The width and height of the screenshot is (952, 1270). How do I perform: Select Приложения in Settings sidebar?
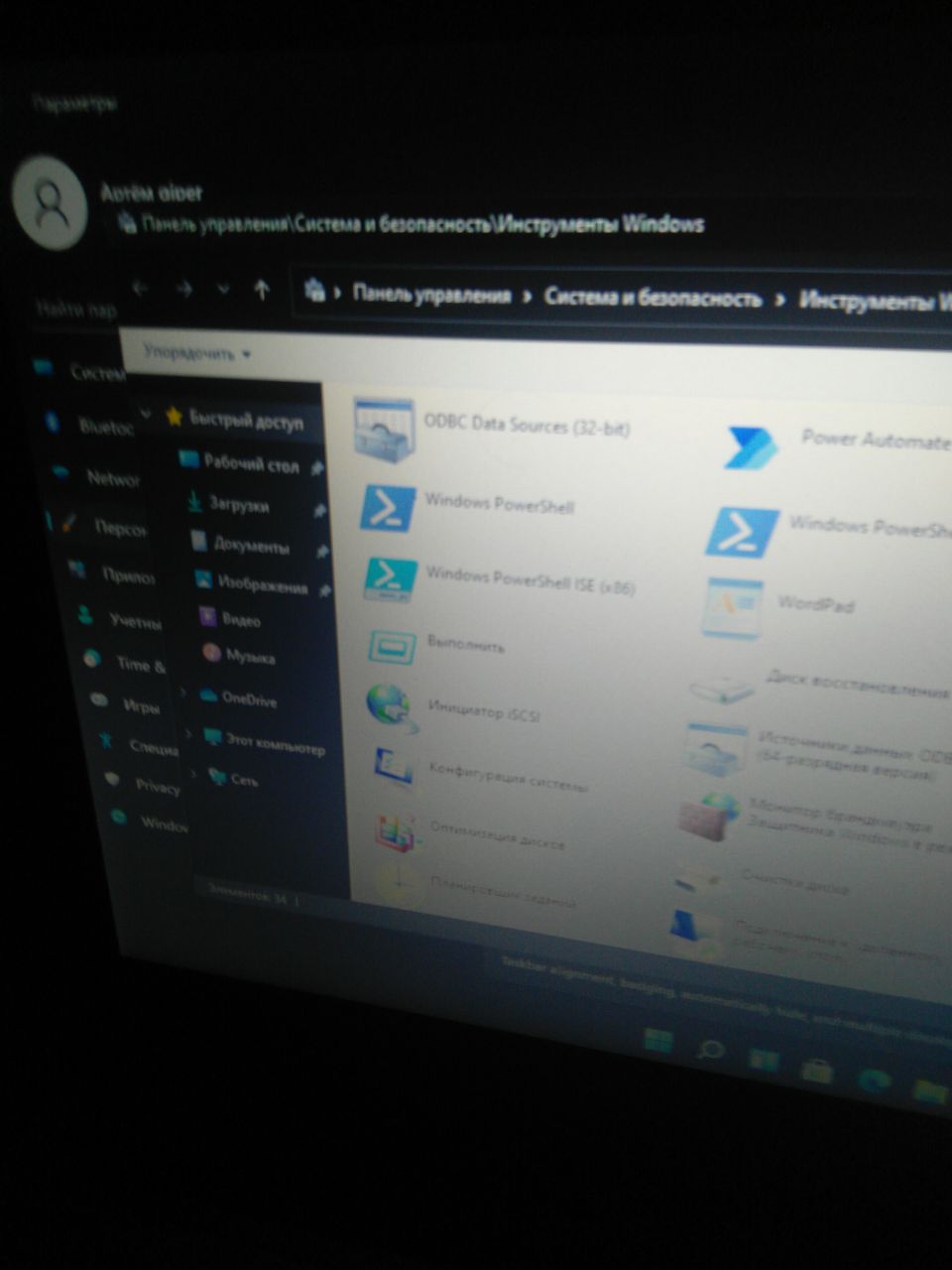coord(111,573)
